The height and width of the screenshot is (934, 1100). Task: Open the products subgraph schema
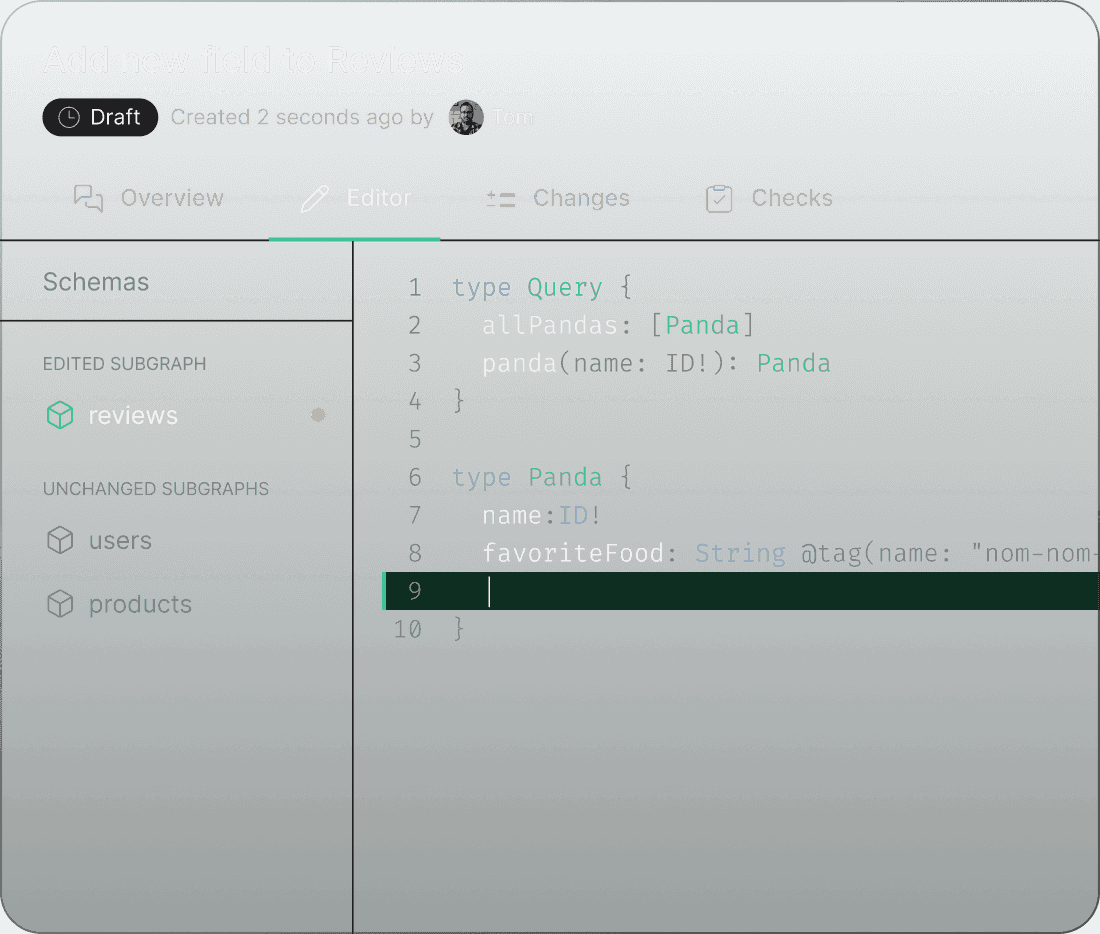(140, 604)
